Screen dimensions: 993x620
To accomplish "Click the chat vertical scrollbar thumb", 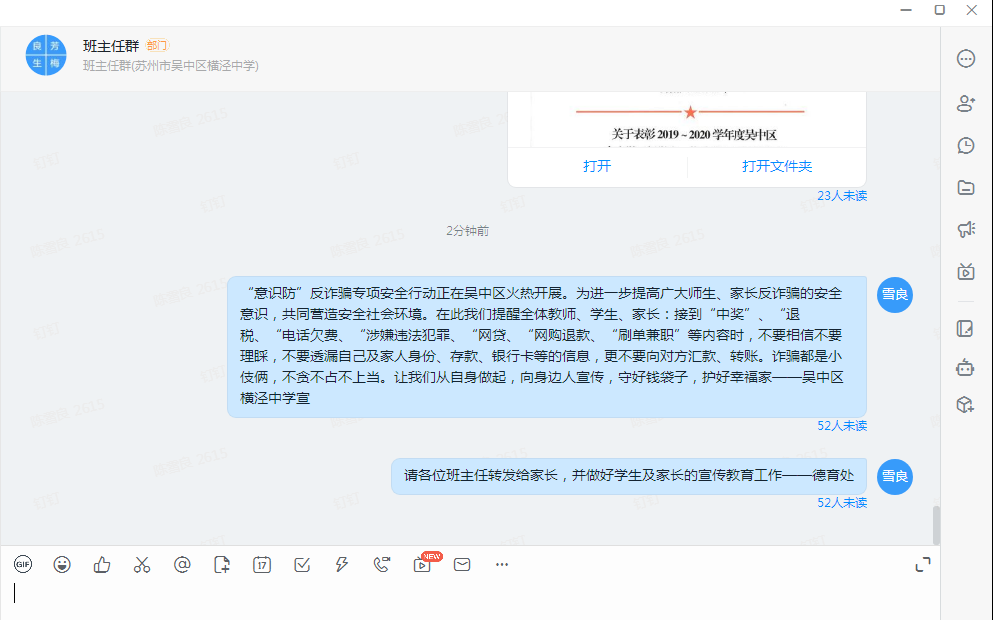I will 936,525.
